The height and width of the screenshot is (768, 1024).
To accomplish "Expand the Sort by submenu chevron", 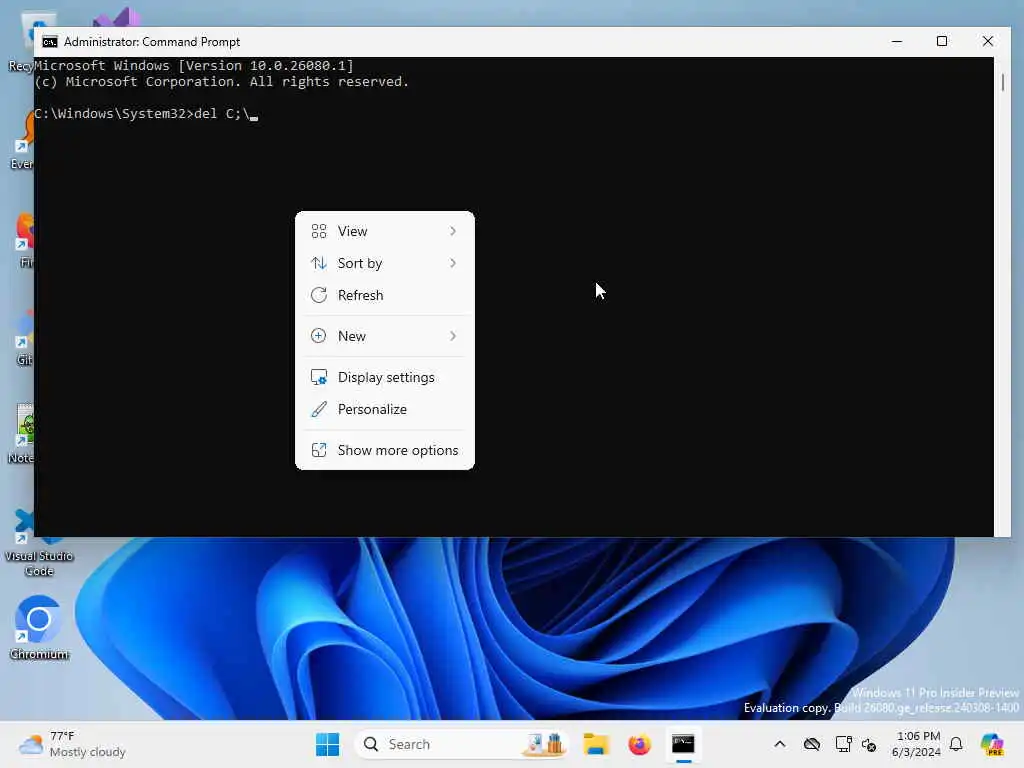I will click(x=453, y=263).
